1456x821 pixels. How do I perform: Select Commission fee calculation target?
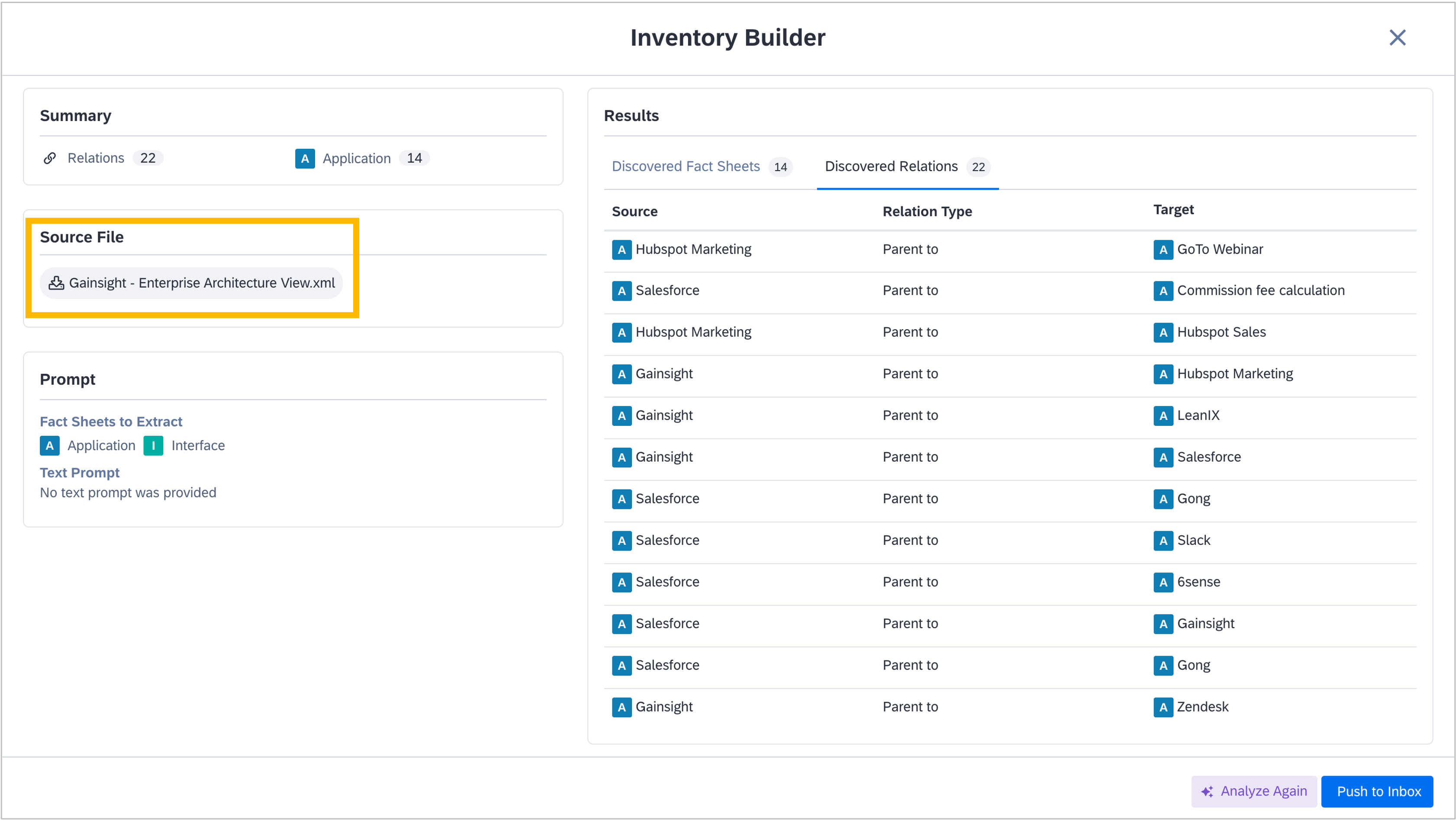coord(1260,290)
